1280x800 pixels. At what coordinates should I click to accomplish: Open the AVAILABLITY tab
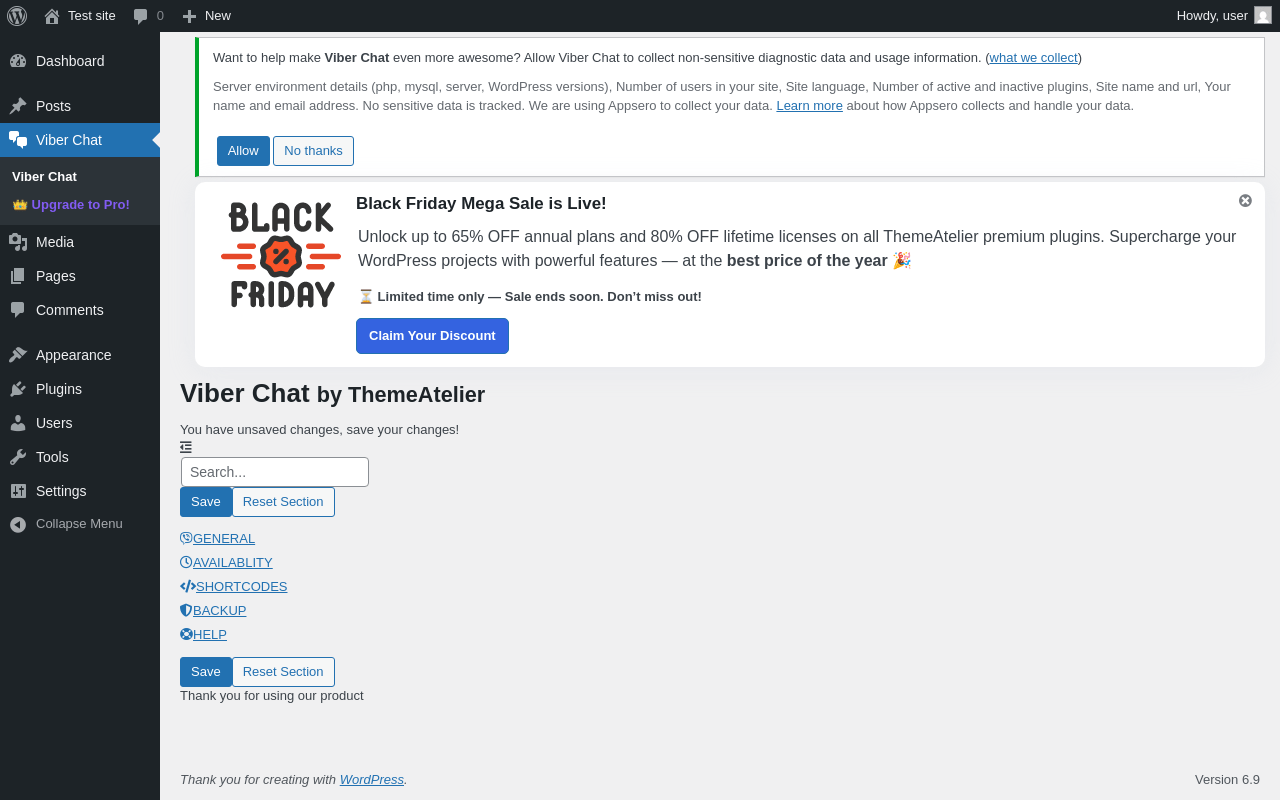[x=233, y=562]
